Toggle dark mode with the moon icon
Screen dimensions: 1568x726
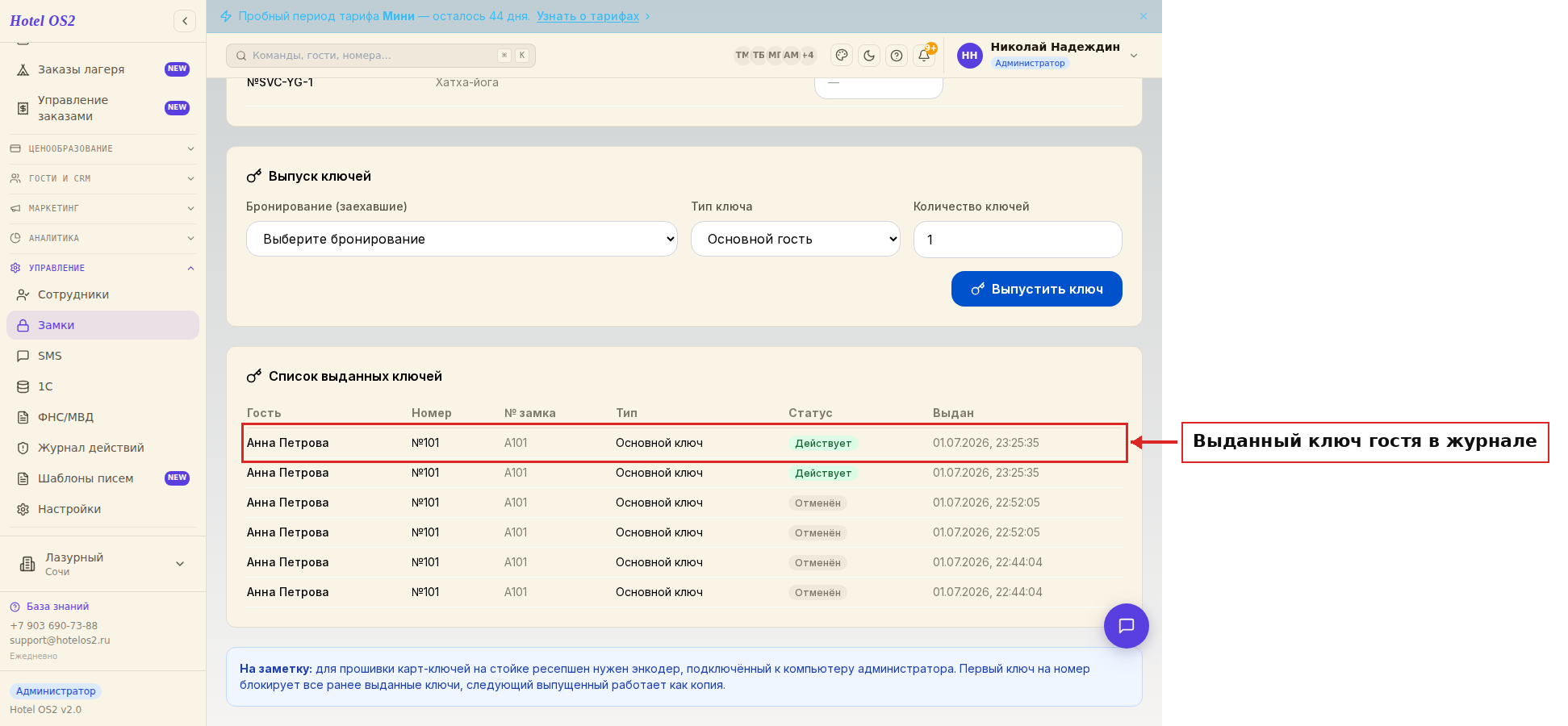[x=869, y=56]
